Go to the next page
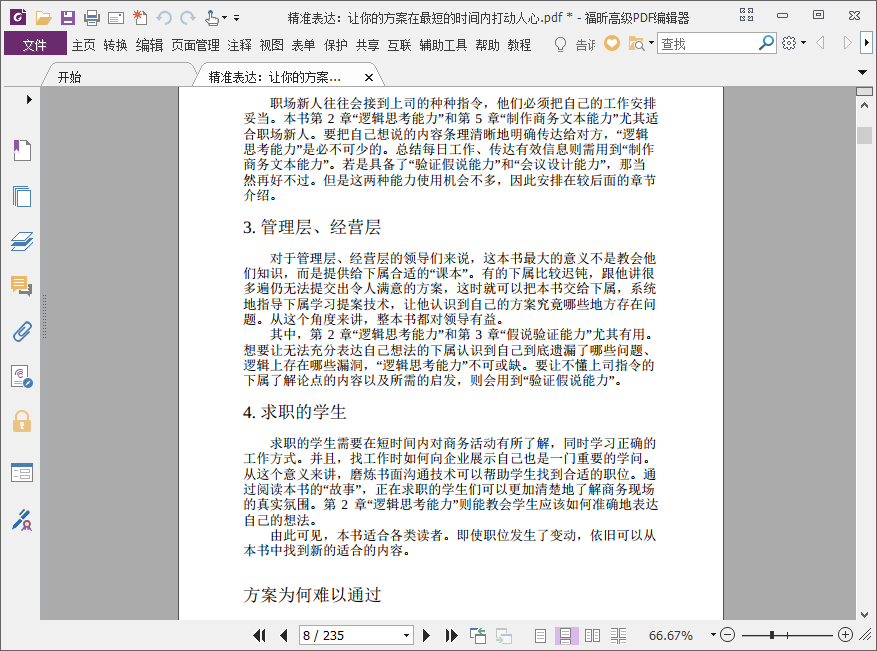877x651 pixels. pos(426,635)
